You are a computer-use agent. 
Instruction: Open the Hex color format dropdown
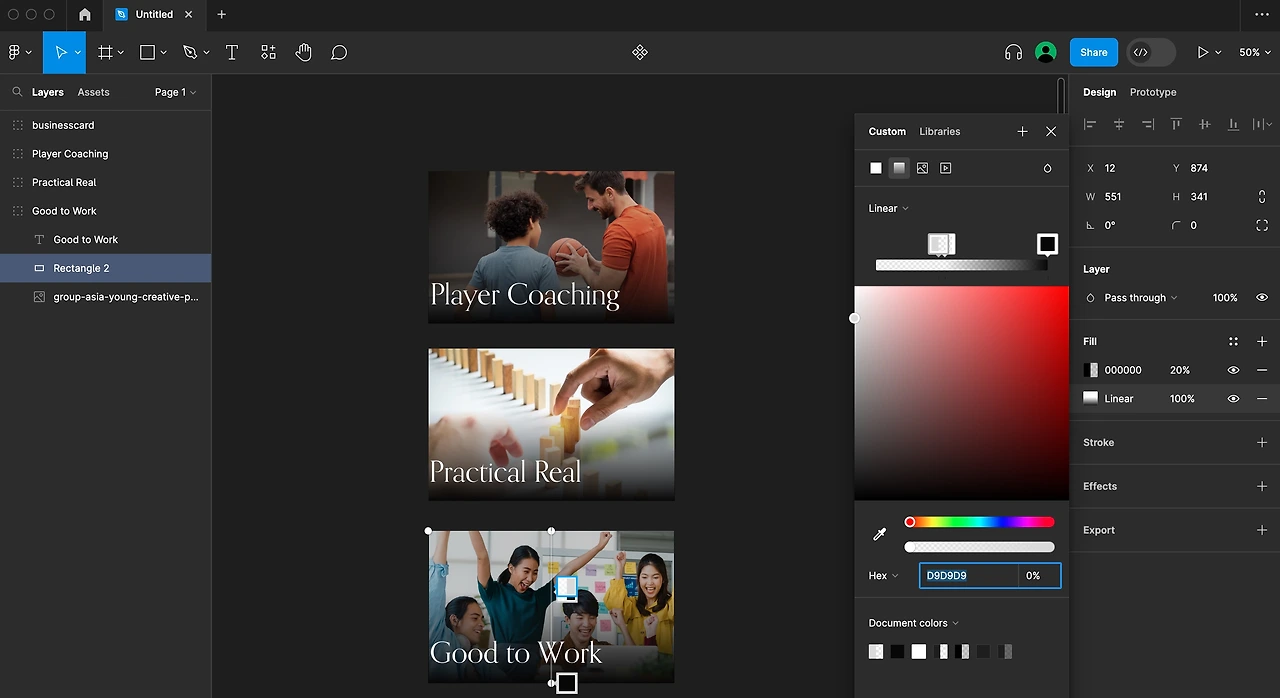[x=883, y=575]
